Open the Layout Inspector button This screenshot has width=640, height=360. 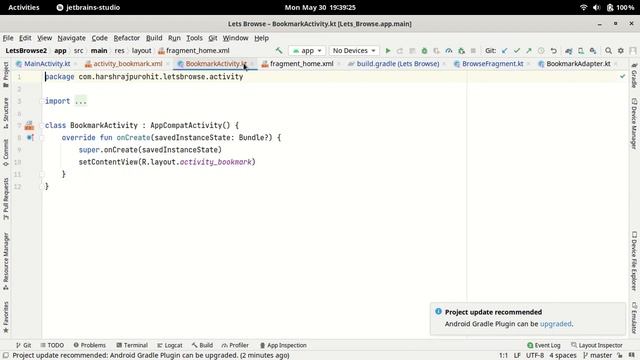click(596, 345)
